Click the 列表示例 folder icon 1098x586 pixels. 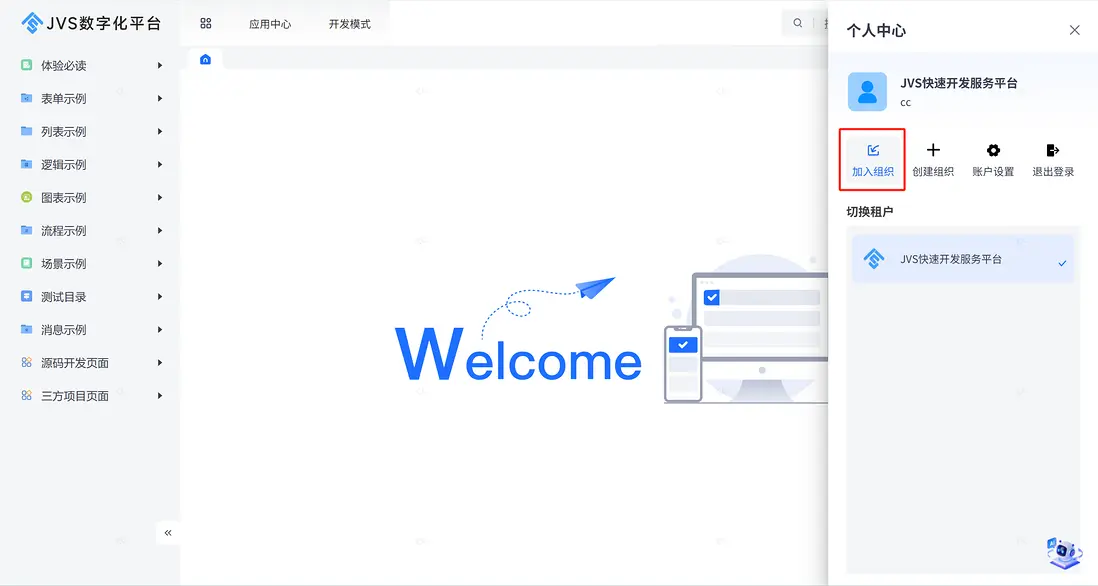pos(27,131)
